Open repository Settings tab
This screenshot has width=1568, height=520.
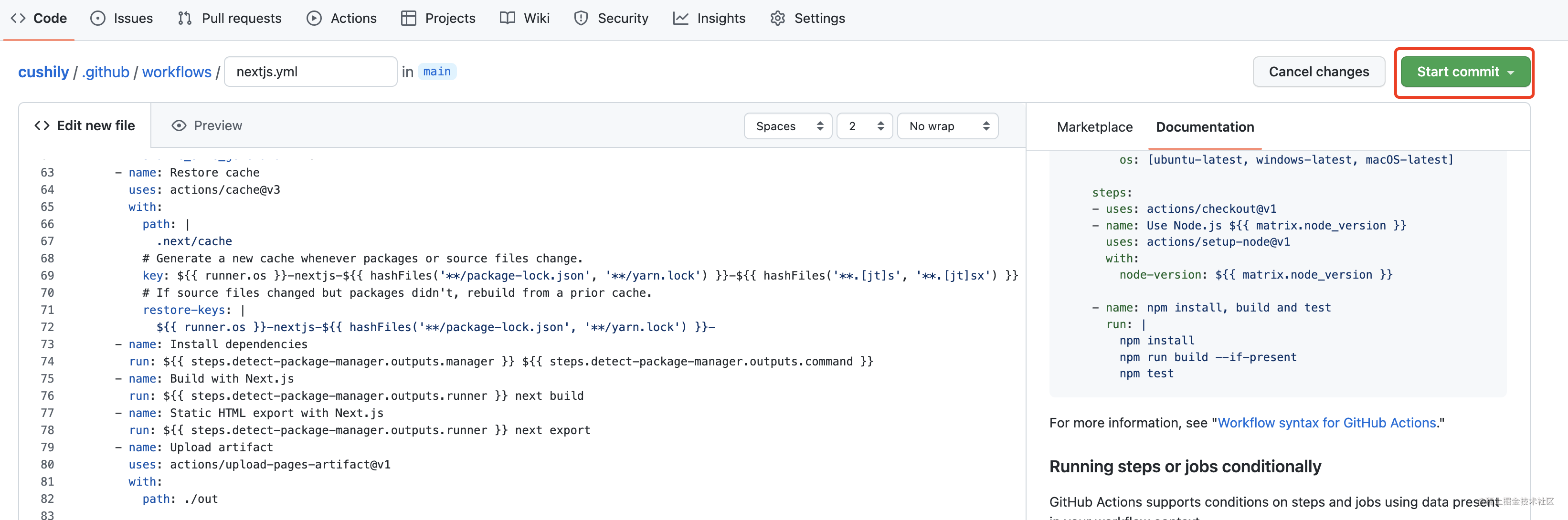(808, 18)
